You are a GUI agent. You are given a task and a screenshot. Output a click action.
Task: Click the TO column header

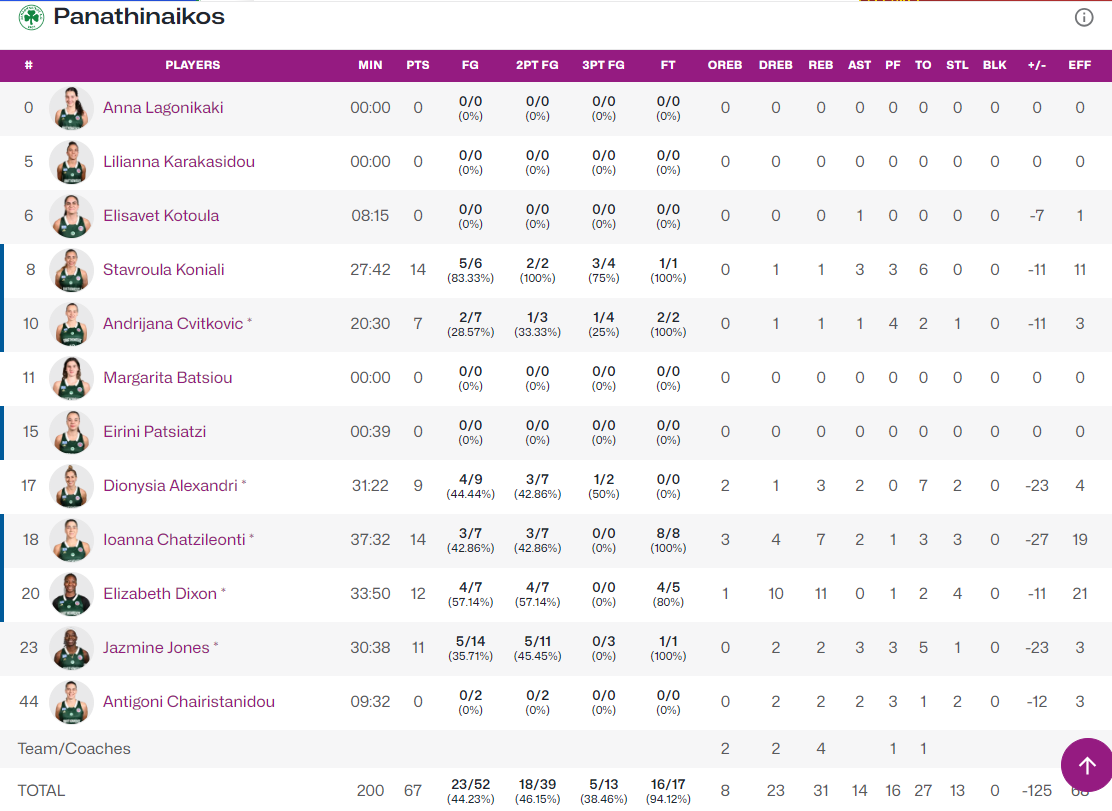[923, 65]
